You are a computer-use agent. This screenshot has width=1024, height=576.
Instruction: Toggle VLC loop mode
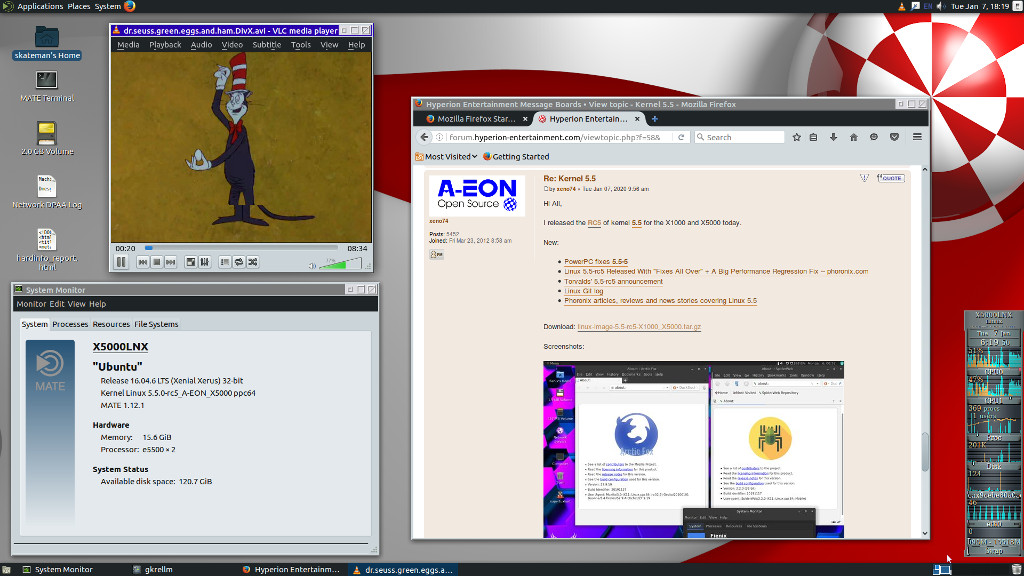tap(239, 262)
